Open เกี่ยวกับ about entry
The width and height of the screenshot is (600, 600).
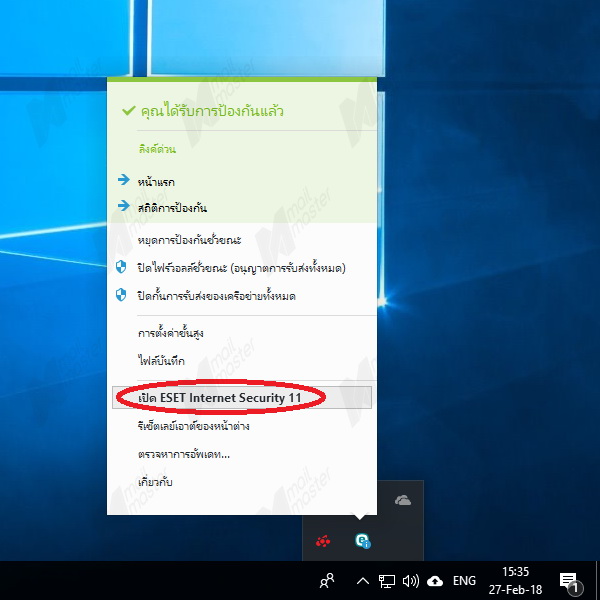coord(155,482)
